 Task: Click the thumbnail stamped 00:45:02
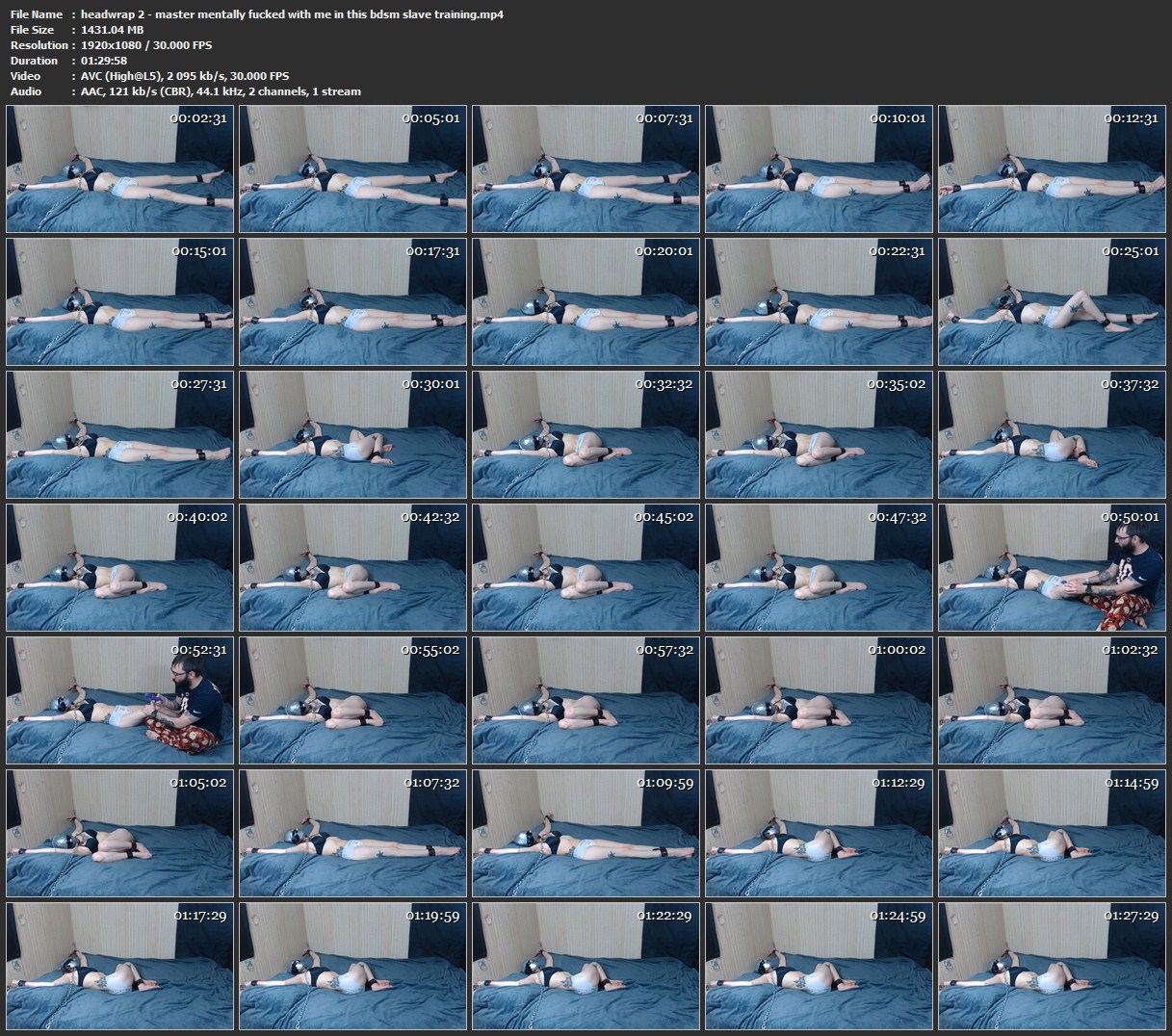pos(586,567)
